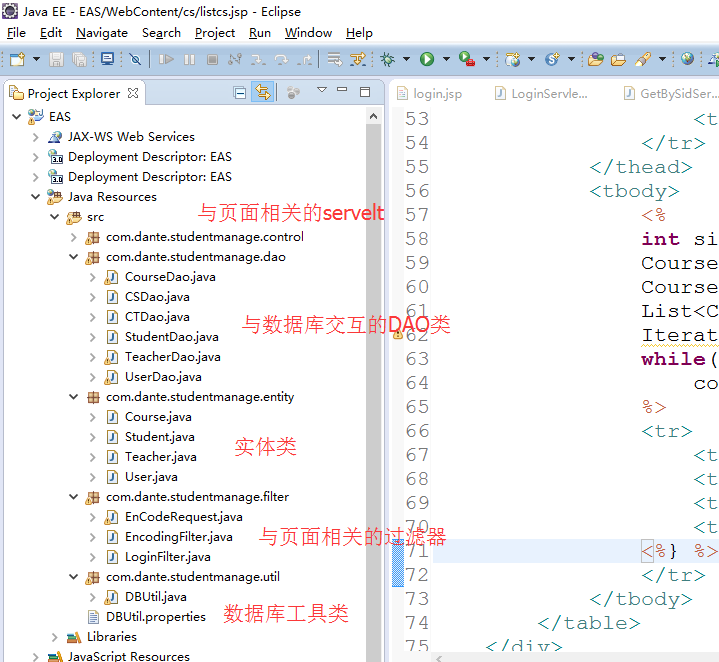
Task: Expand JAX-WS Web Services node
Action: point(35,137)
